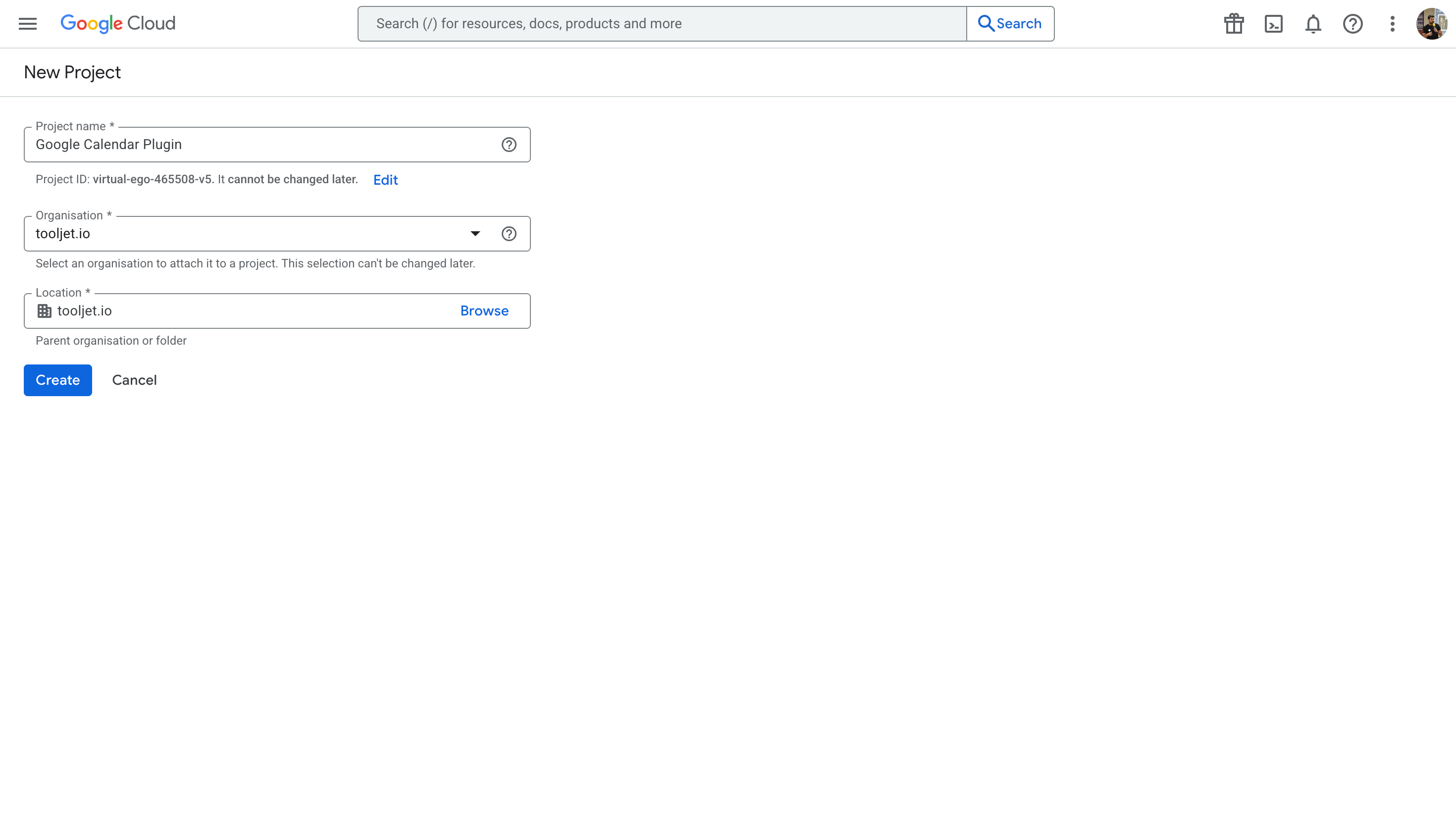Cancel the new project form

pos(134,380)
